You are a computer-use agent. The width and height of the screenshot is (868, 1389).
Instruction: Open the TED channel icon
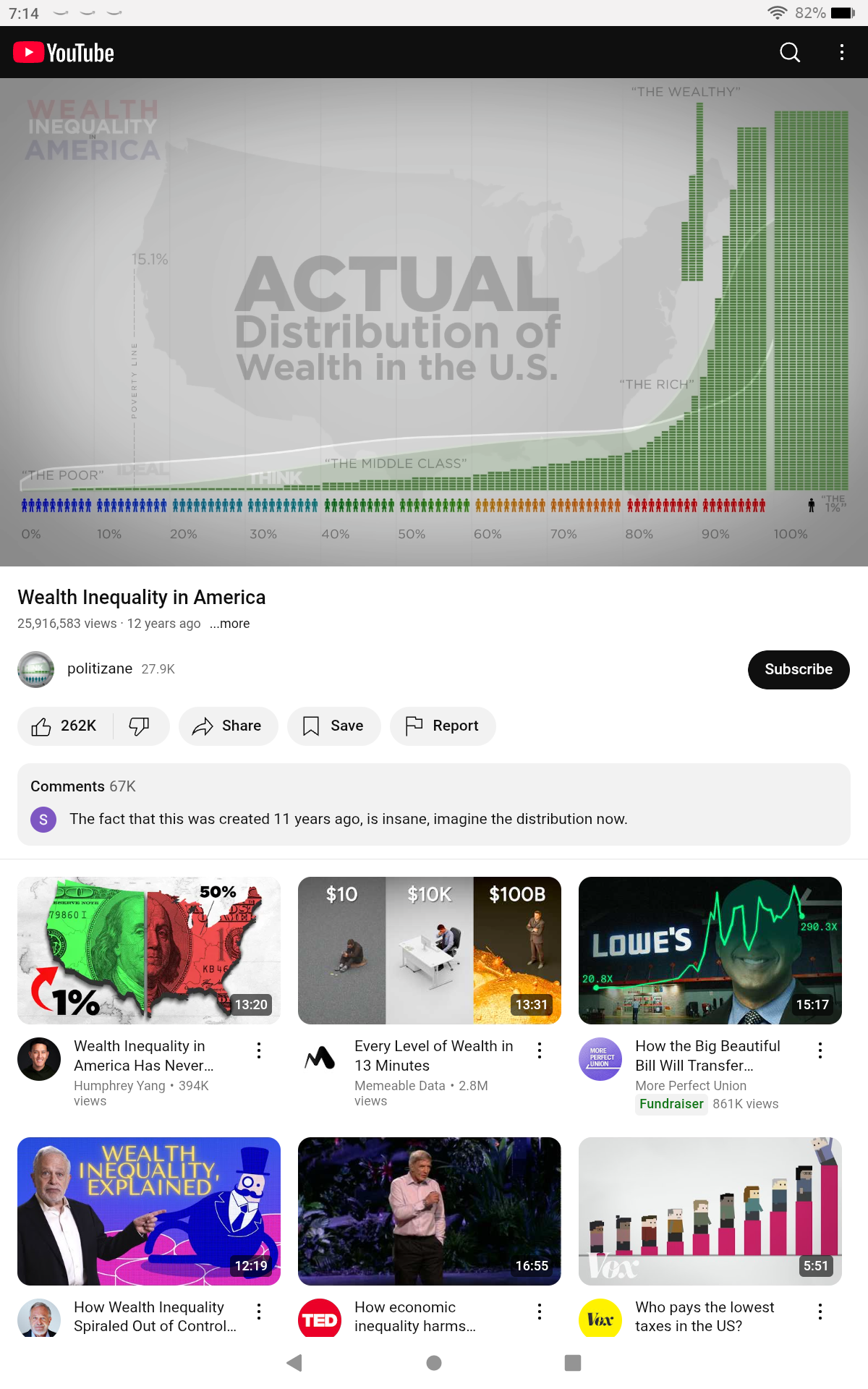click(320, 1318)
